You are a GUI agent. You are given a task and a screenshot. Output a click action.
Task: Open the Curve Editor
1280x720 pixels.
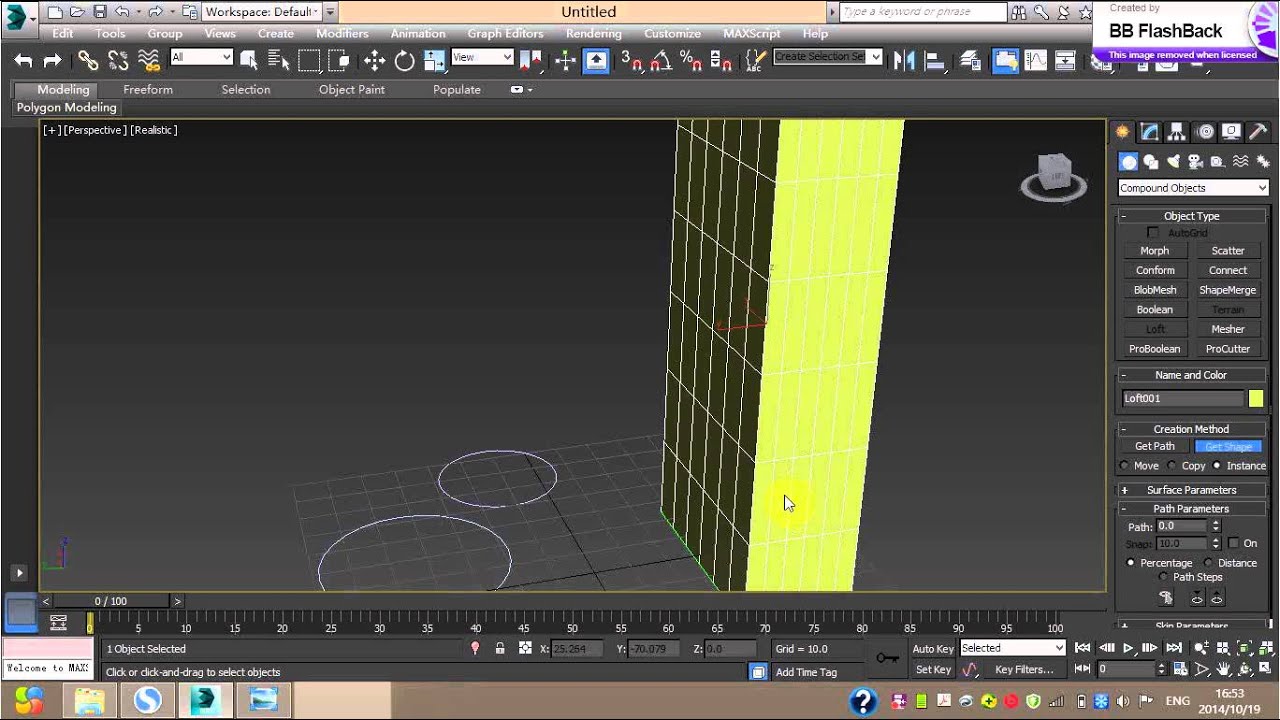point(1036,61)
